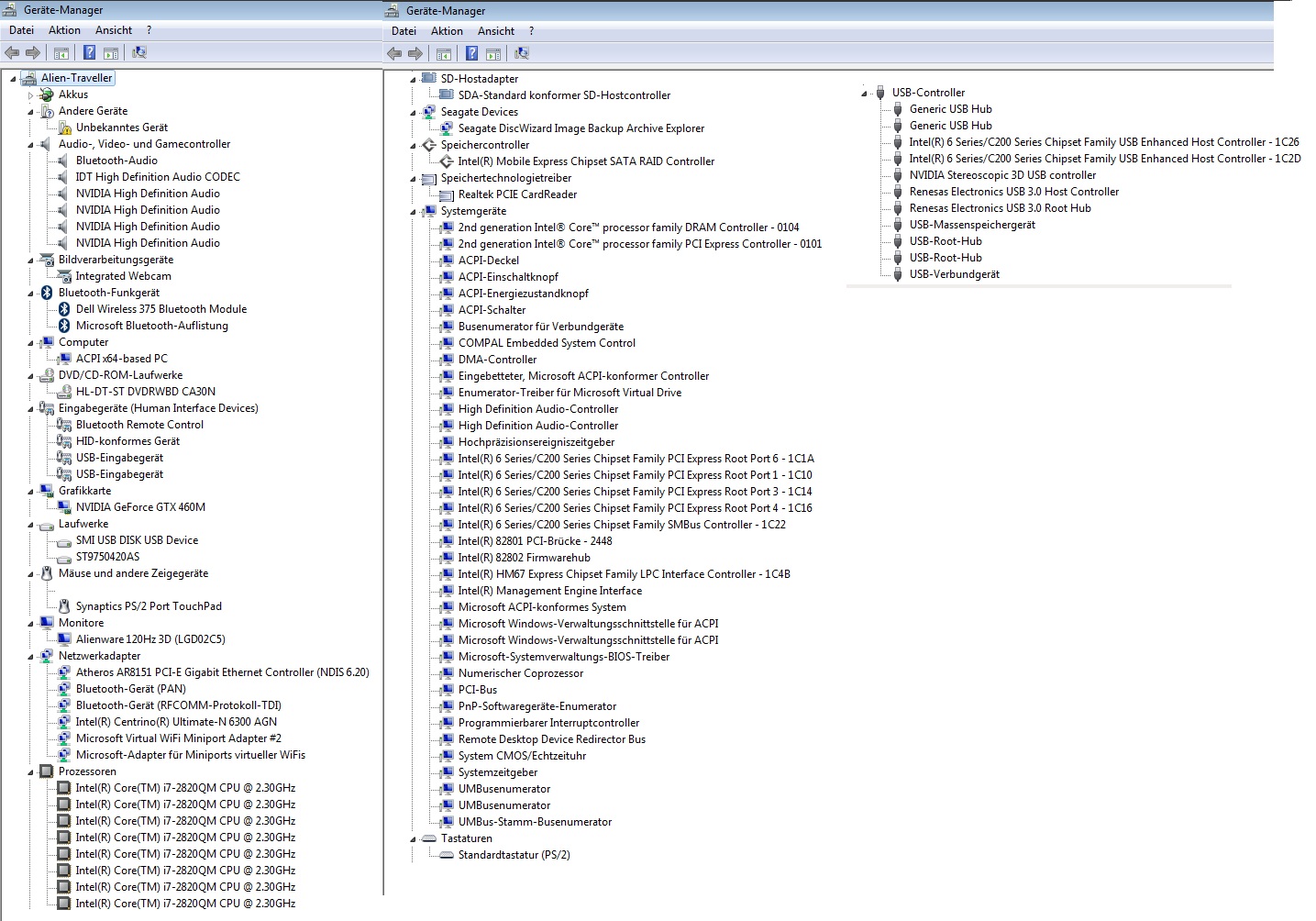Select Hochpräzisionsereigniszeitgeber entry
The image size is (1316, 921).
pyautogui.click(x=536, y=442)
